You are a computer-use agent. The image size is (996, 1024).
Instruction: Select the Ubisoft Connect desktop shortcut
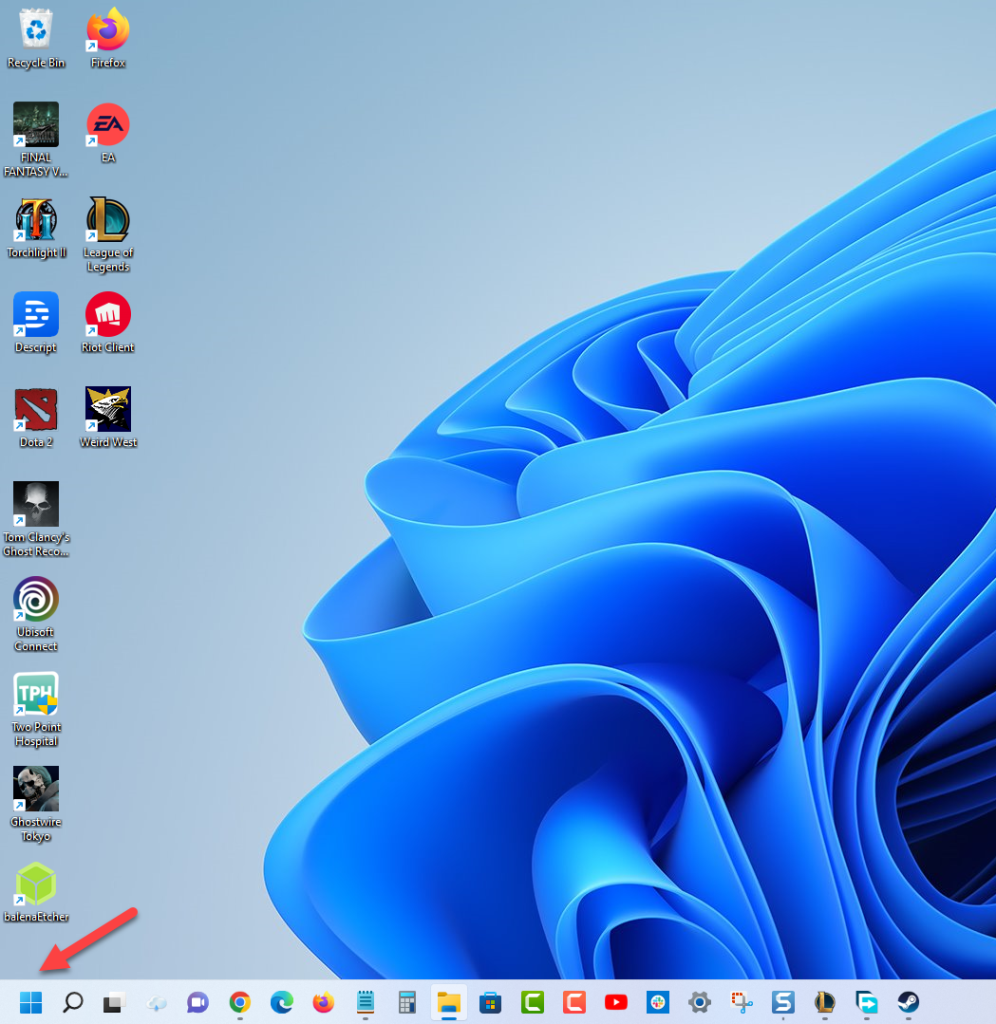point(36,614)
